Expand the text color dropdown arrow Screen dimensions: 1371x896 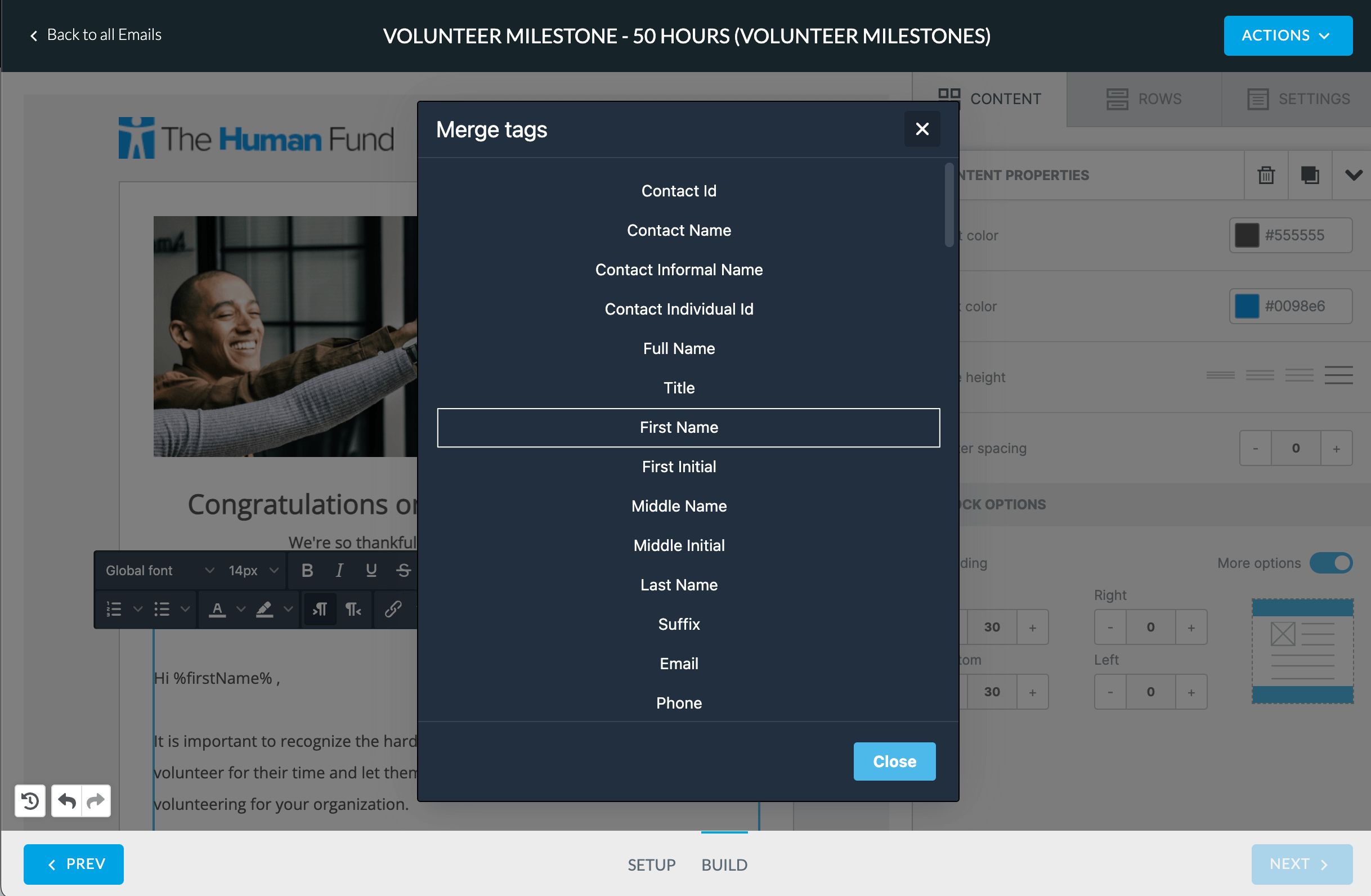tap(240, 609)
